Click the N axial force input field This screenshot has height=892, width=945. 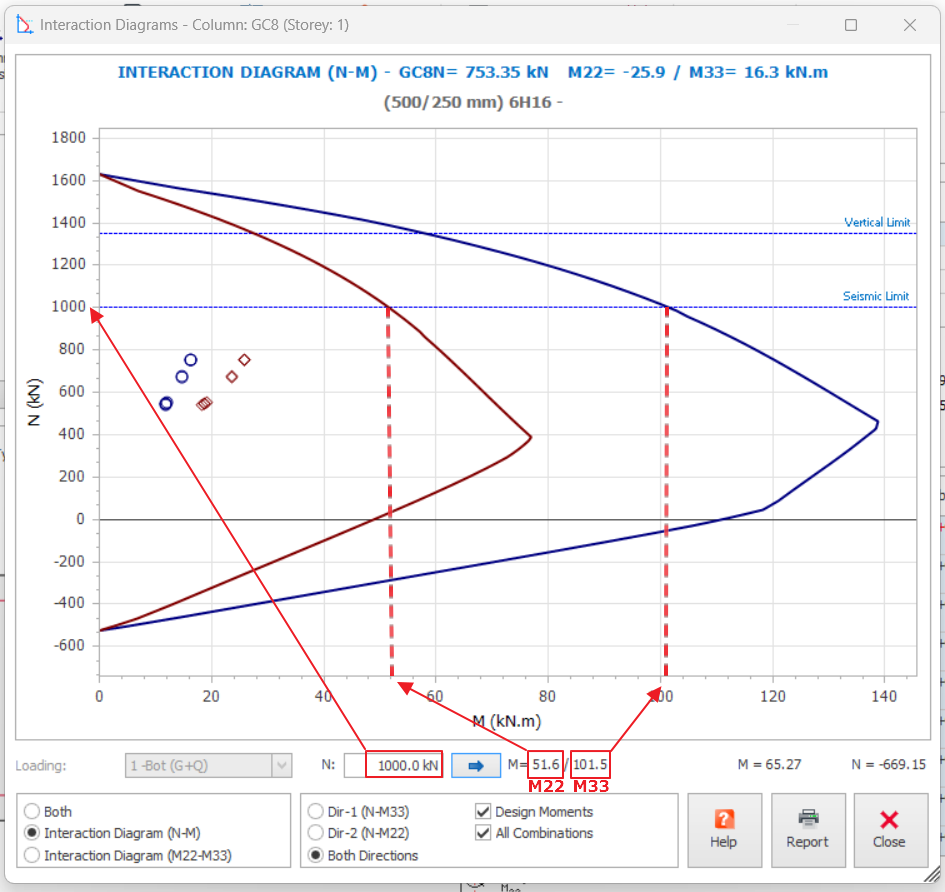pos(393,766)
